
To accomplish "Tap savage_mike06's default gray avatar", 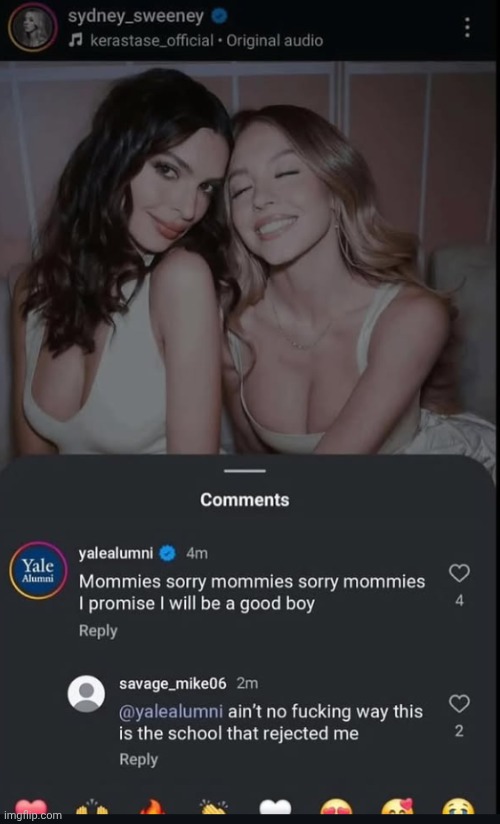I will pyautogui.click(x=86, y=694).
